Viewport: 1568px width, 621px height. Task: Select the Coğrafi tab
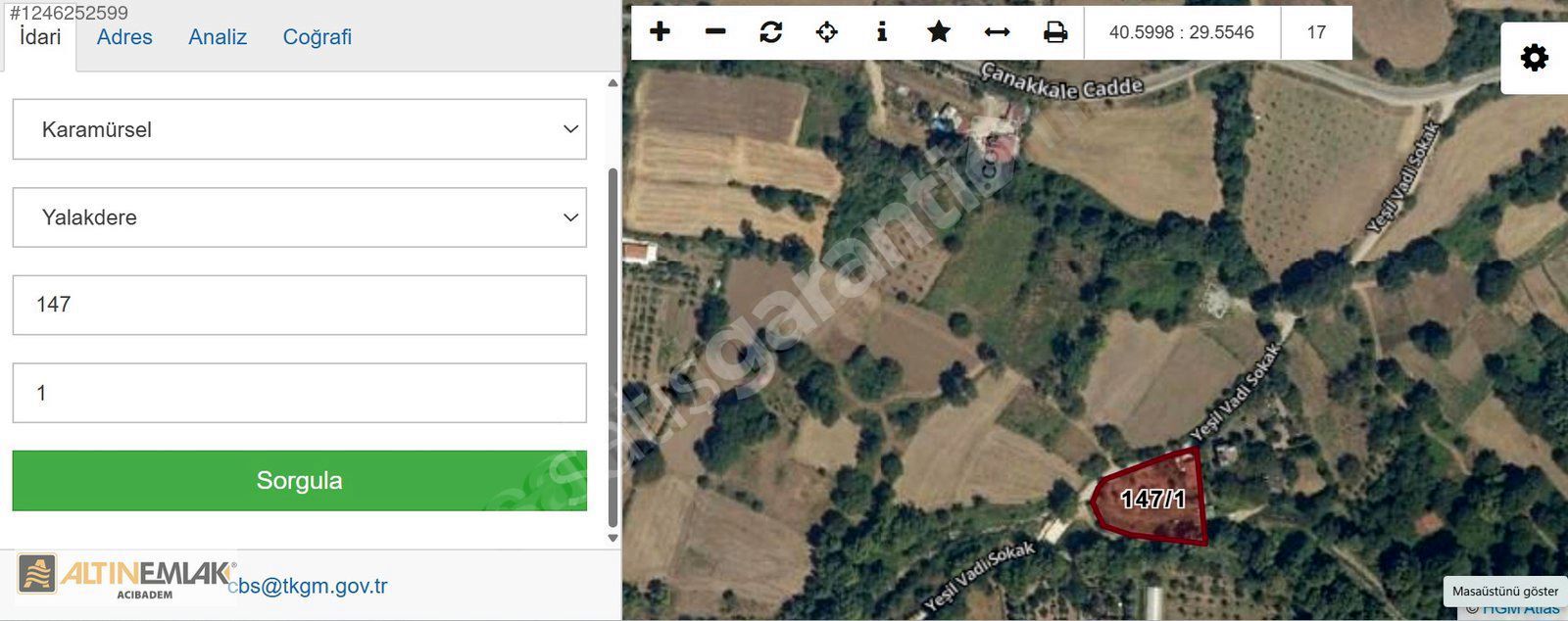pos(317,37)
